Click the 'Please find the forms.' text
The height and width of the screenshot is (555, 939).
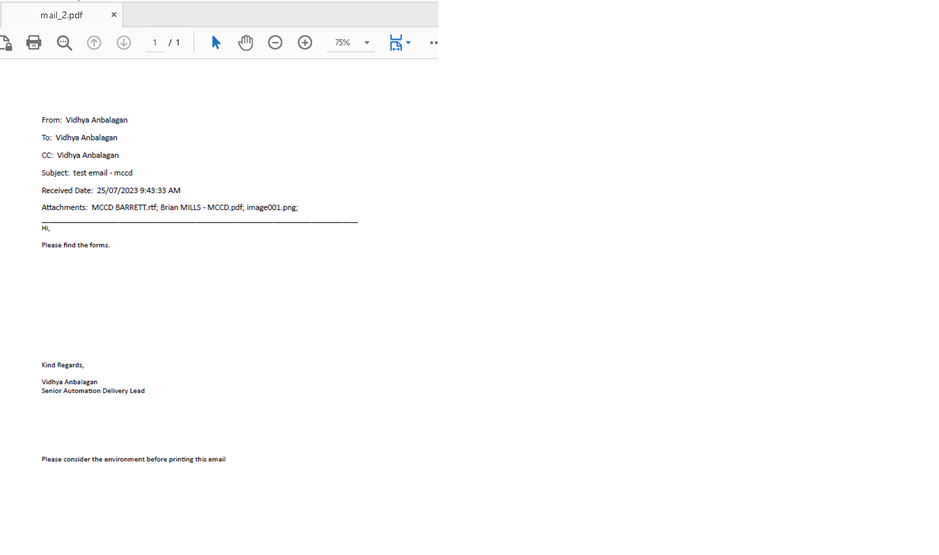point(75,245)
